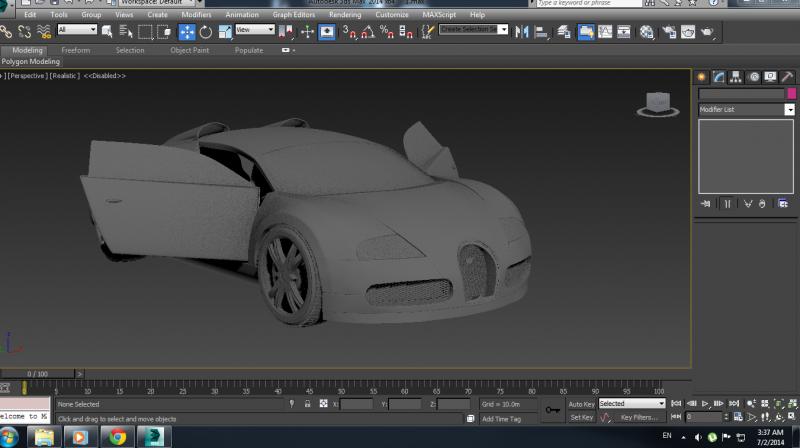
Task: Open the selection filter All dropdown
Action: 77,30
